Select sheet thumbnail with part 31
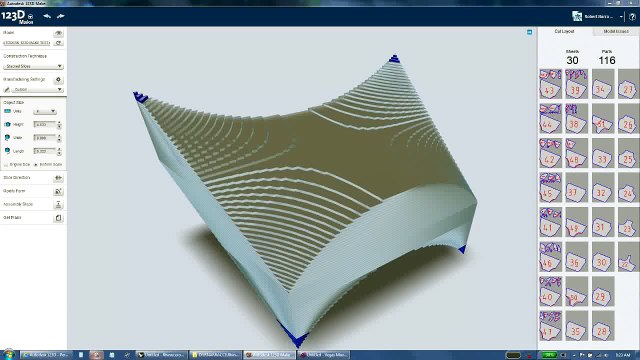 [x=603, y=222]
